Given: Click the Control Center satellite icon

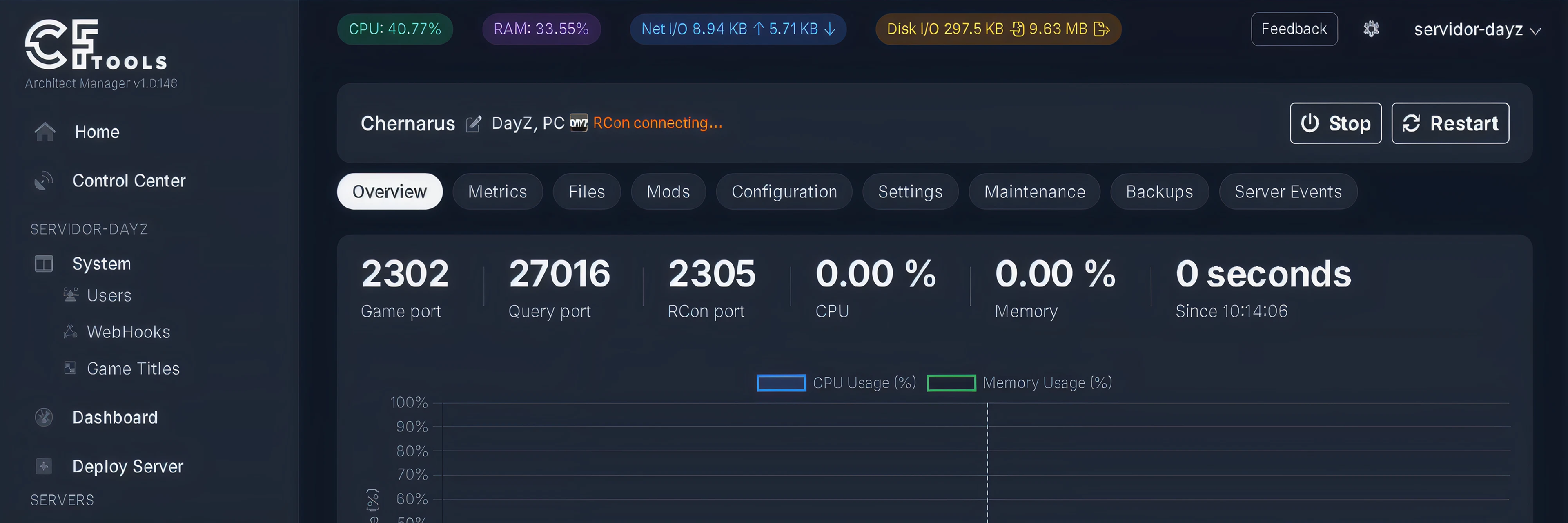Looking at the screenshot, I should [x=44, y=181].
